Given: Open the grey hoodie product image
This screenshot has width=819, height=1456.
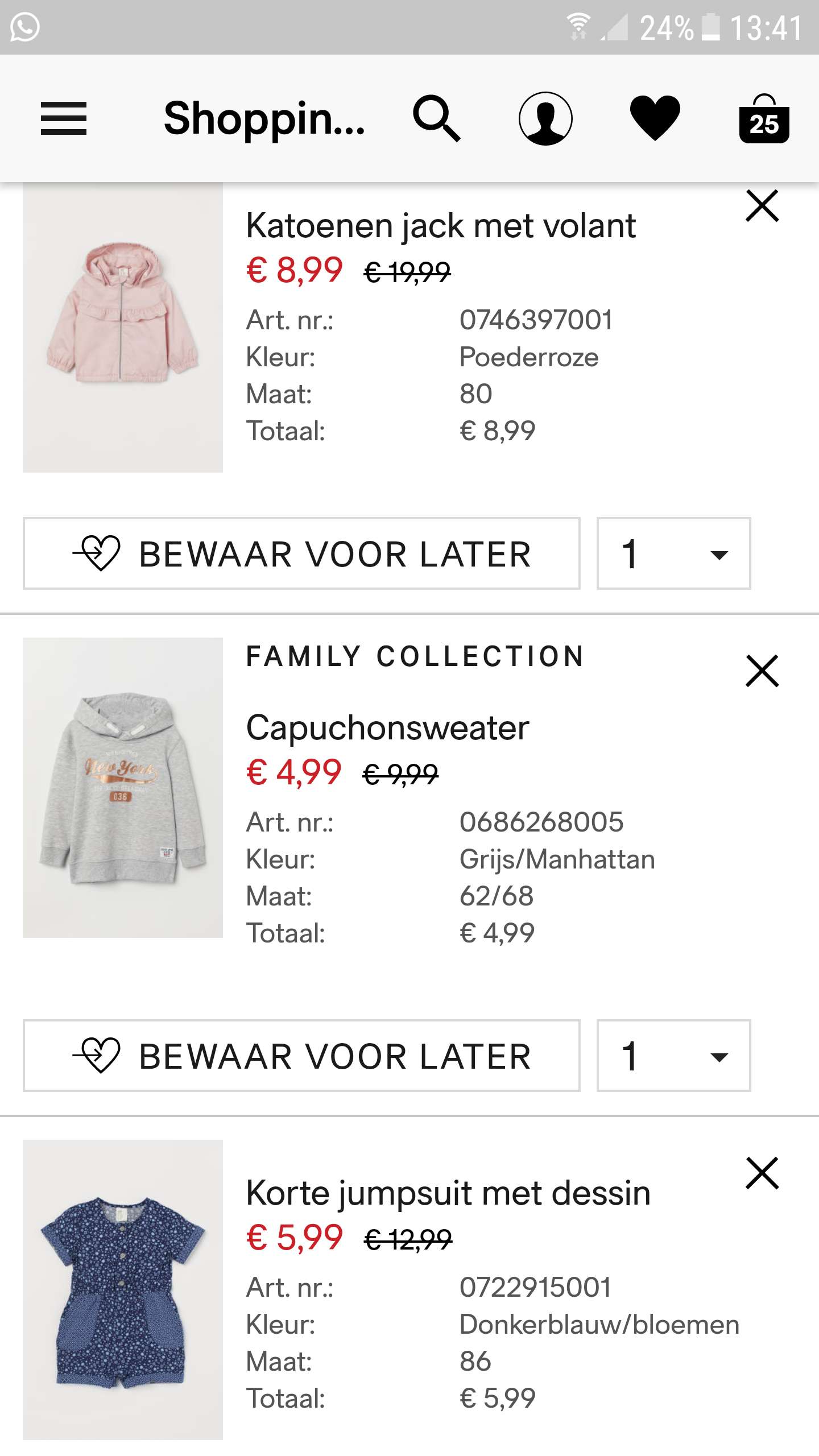Looking at the screenshot, I should click(x=123, y=788).
